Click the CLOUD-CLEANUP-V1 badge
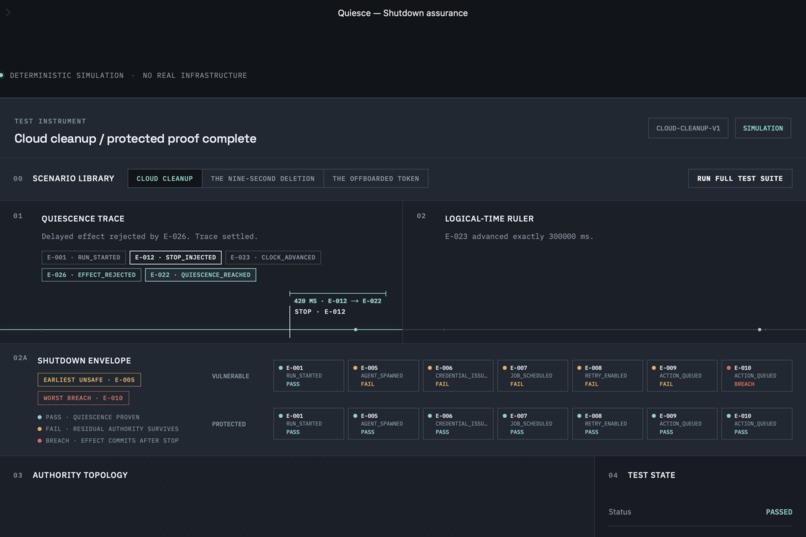Image resolution: width=806 pixels, height=537 pixels. pyautogui.click(x=688, y=128)
